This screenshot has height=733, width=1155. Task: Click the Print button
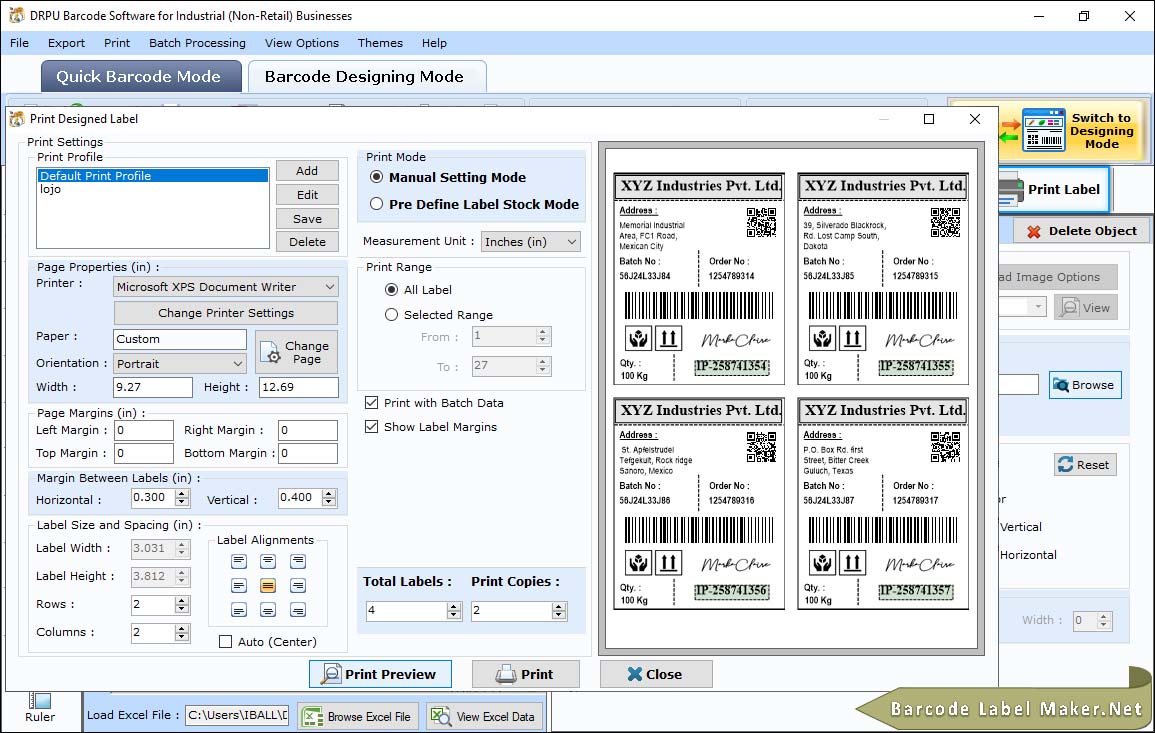pos(525,674)
